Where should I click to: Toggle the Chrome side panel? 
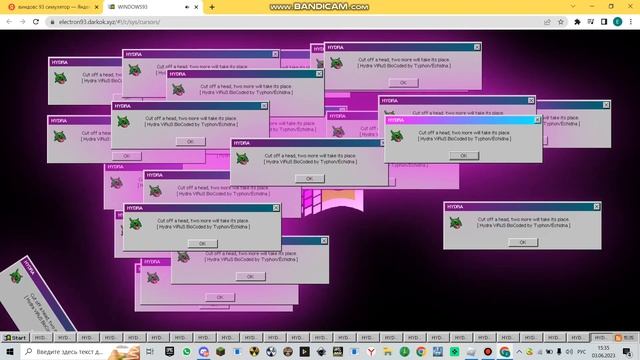pyautogui.click(x=604, y=22)
